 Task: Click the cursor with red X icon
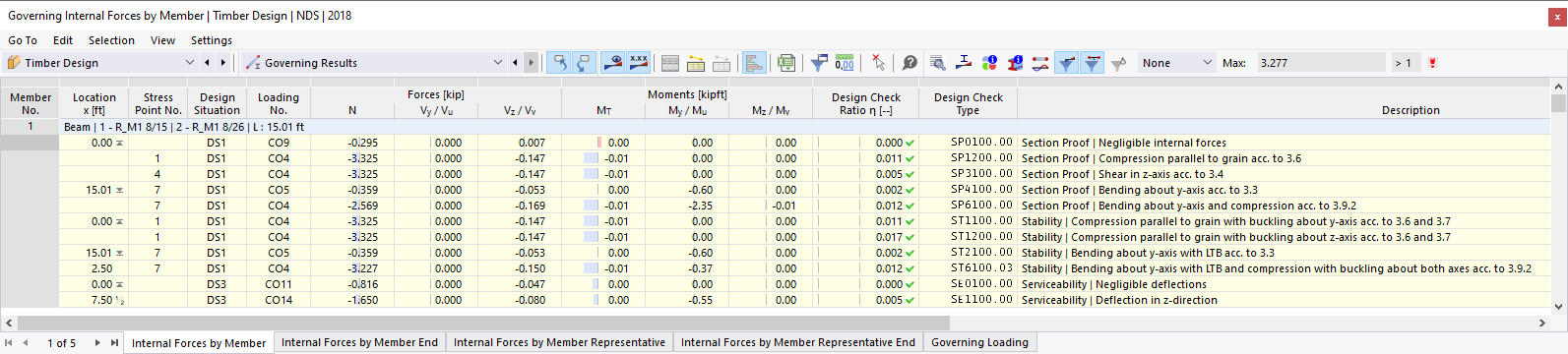[x=878, y=63]
